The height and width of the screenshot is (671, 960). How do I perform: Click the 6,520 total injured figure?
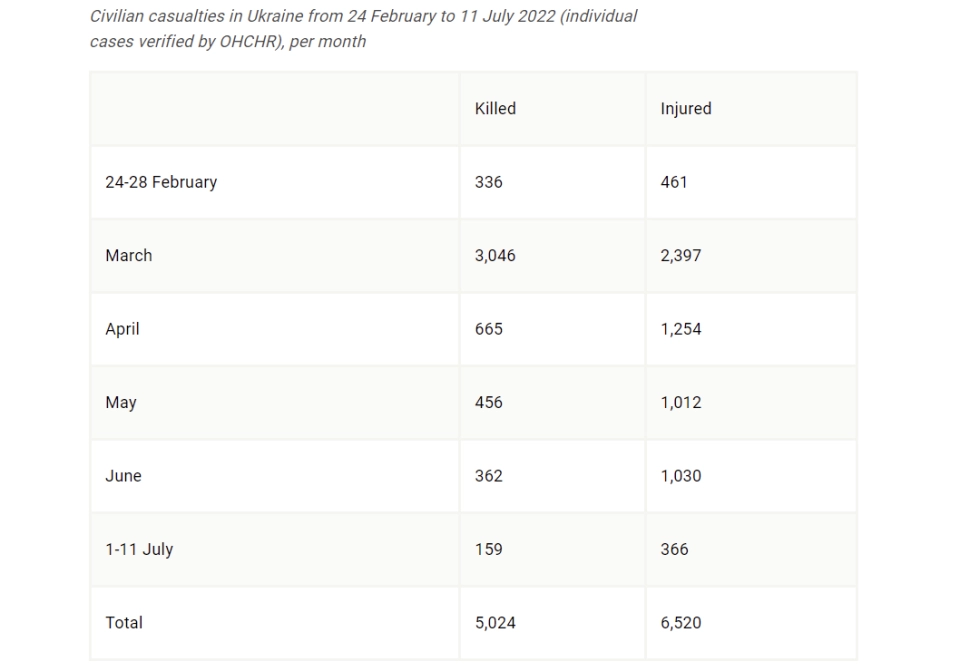[681, 623]
